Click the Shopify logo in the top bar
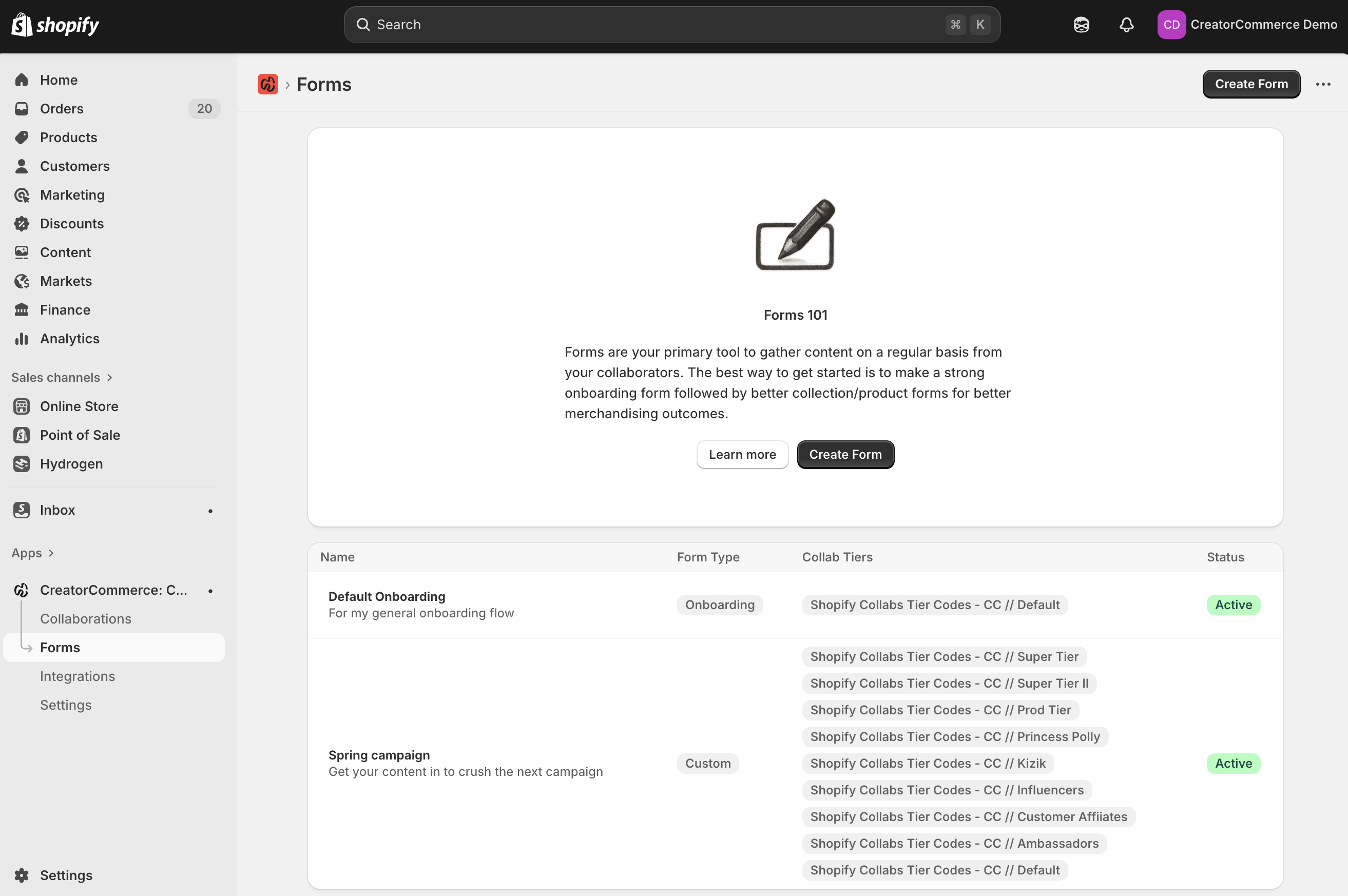This screenshot has height=896, width=1348. tap(55, 25)
